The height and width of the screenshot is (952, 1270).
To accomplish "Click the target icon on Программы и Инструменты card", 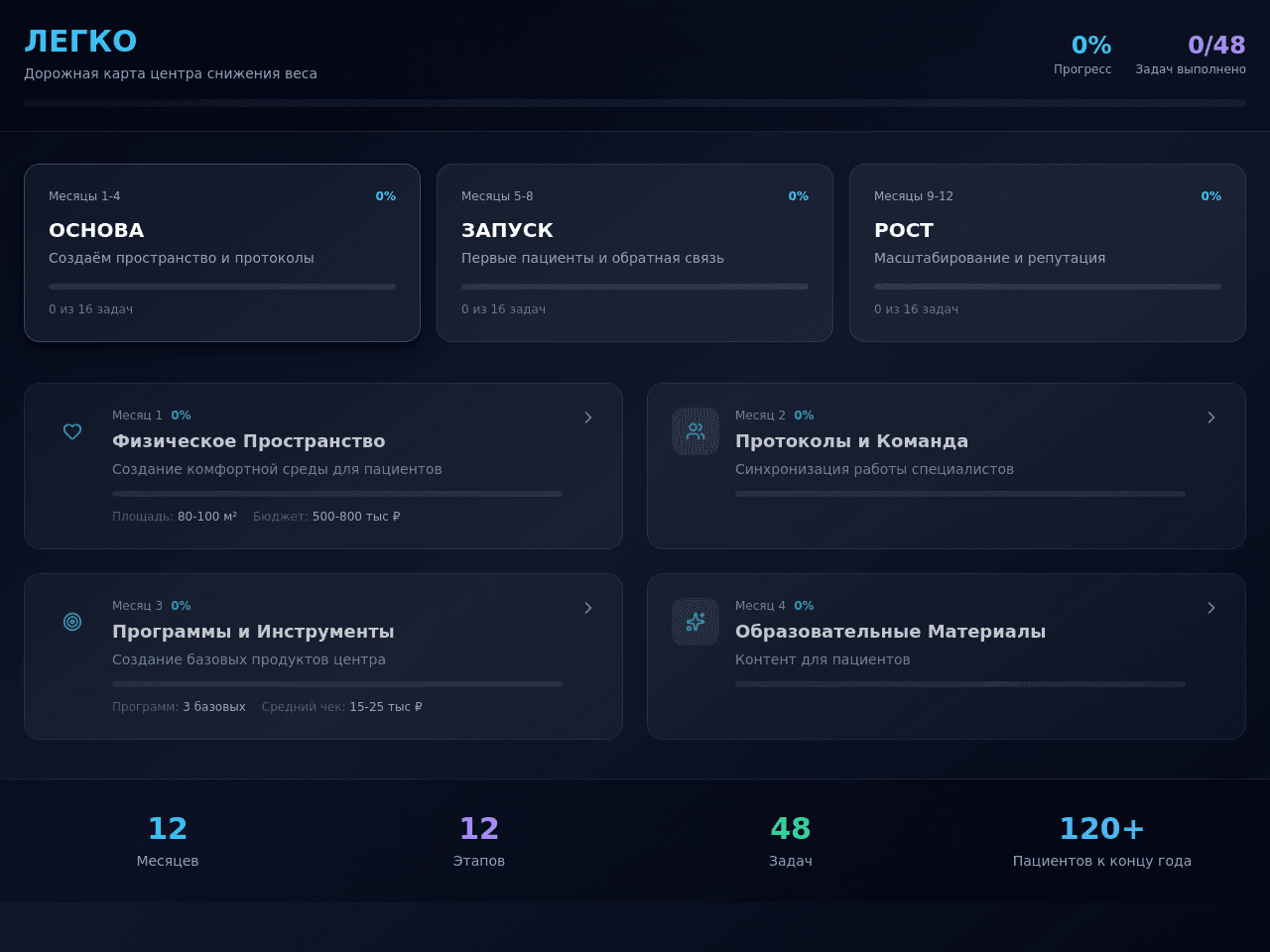I will tap(72, 622).
